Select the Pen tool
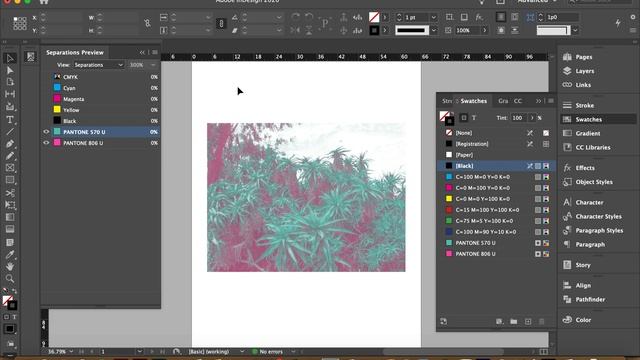 (x=10, y=144)
